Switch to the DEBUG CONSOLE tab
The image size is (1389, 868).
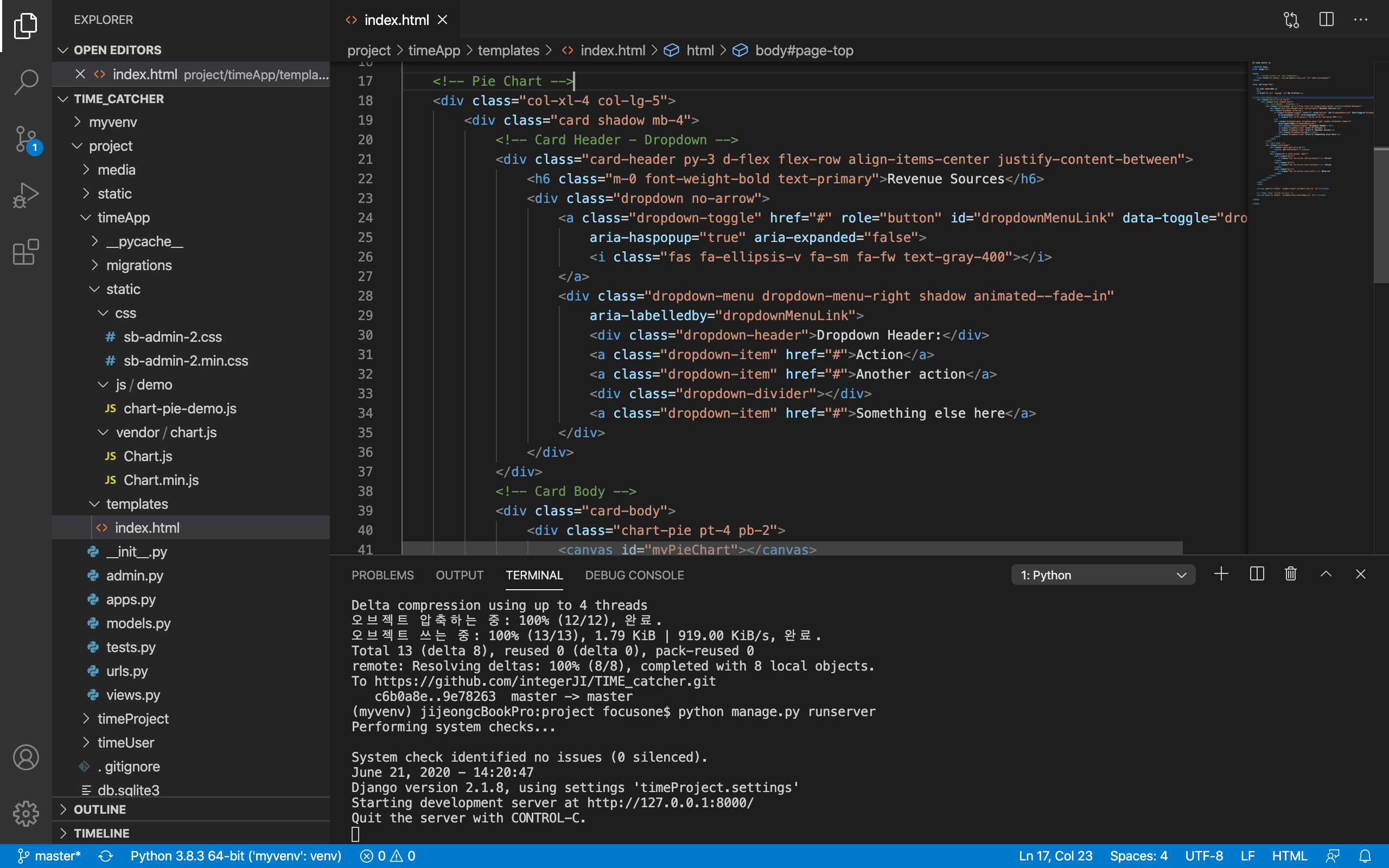click(634, 575)
